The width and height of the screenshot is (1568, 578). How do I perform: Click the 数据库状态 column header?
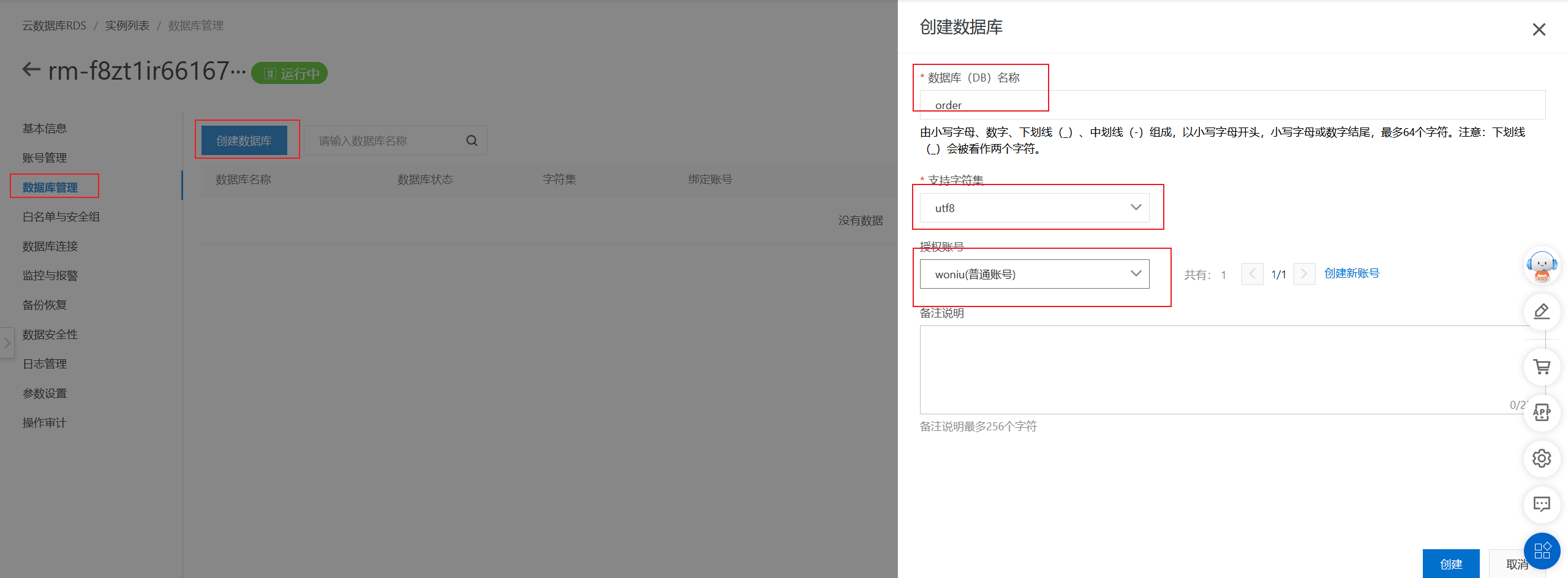click(425, 180)
